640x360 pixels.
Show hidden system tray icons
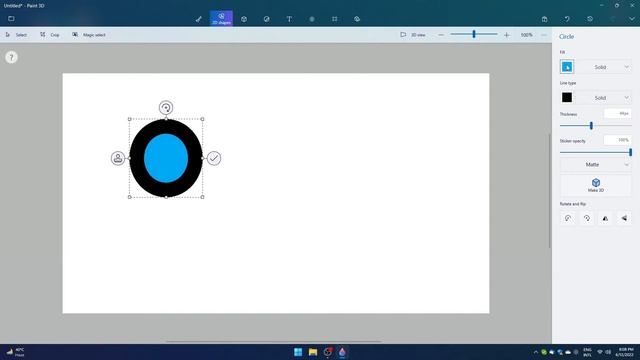tap(536, 352)
